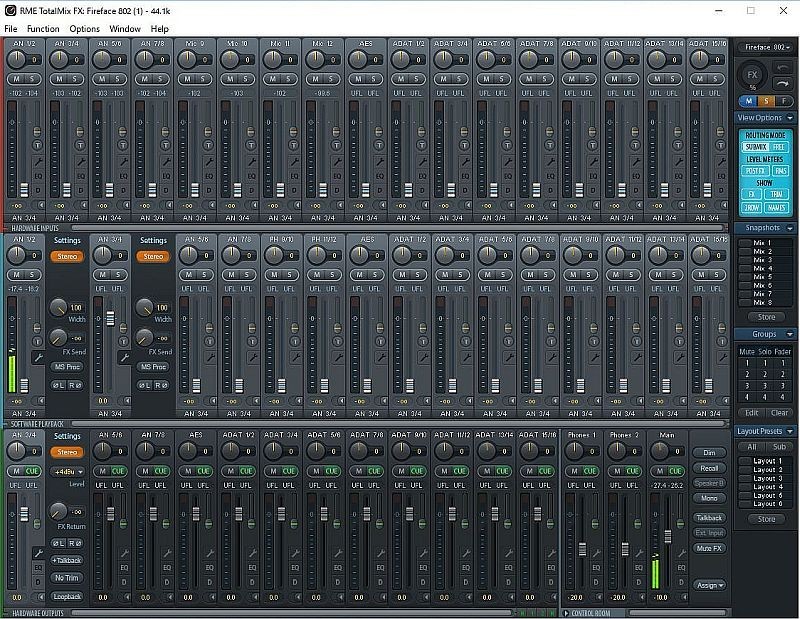Click the FX Return knob in output AN 3/4 settings
The height and width of the screenshot is (619, 800).
click(x=58, y=511)
